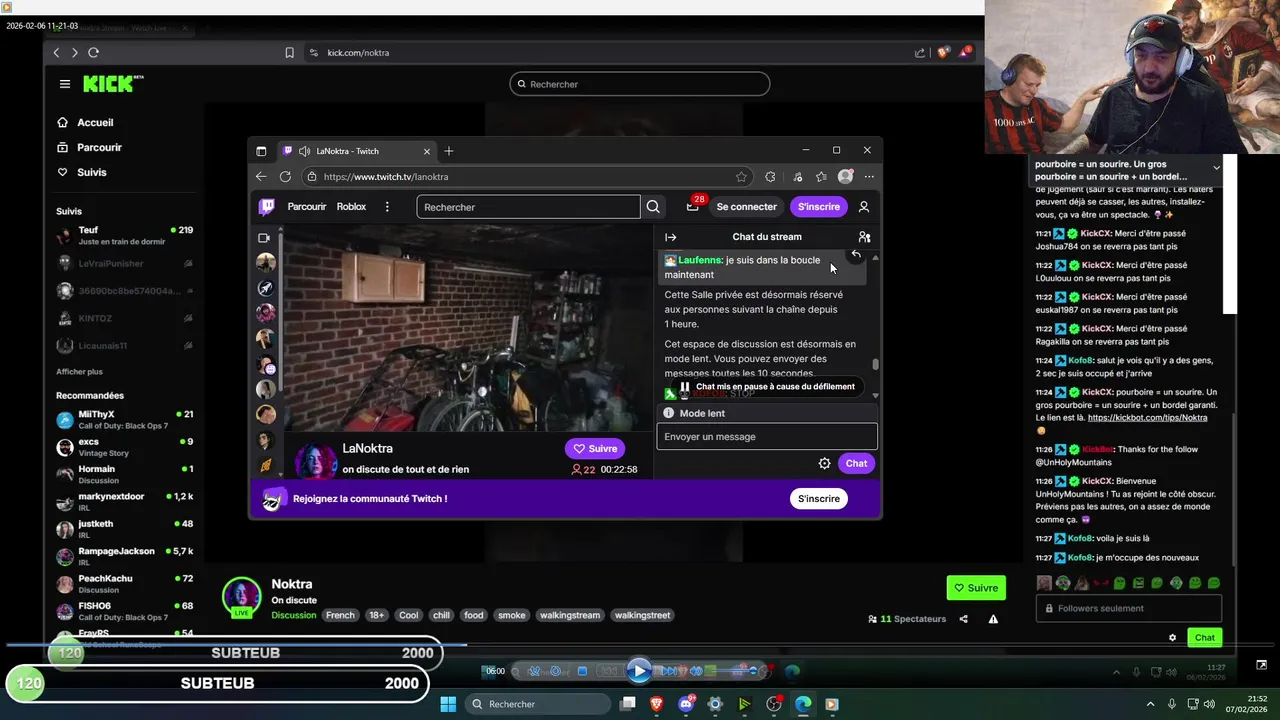Open Kick chat settings gear
Viewport: 1280px width, 720px height.
1172,637
